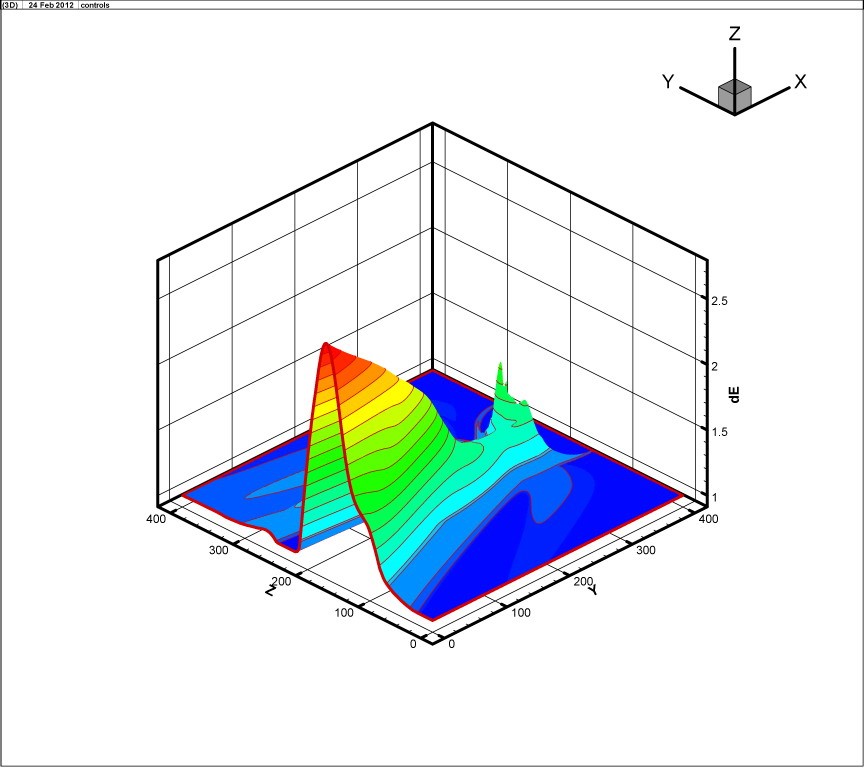
Task: Select the small green spike peak
Action: (x=500, y=370)
